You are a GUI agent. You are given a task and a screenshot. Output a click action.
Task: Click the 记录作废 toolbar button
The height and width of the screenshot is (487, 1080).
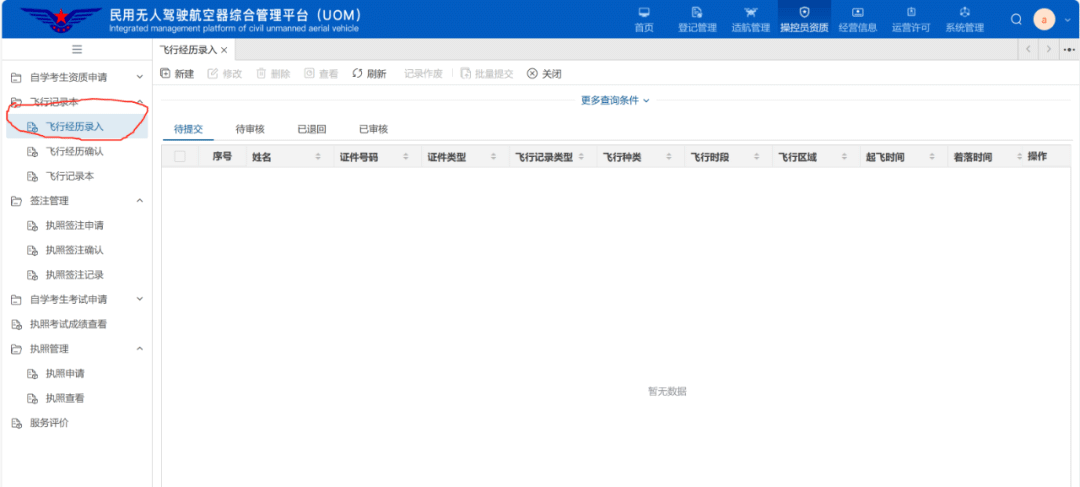(x=423, y=74)
